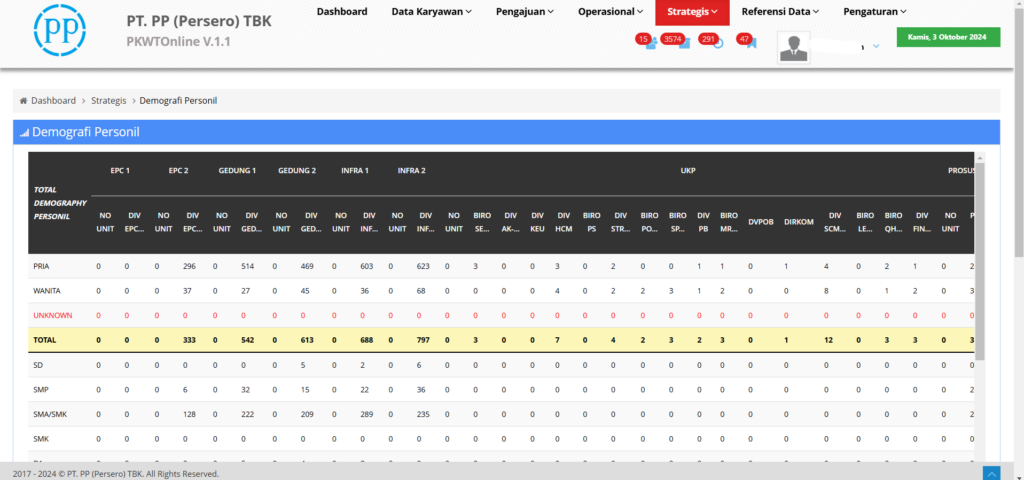This screenshot has height=480, width=1024.
Task: Click the PP company logo
Action: point(60,29)
